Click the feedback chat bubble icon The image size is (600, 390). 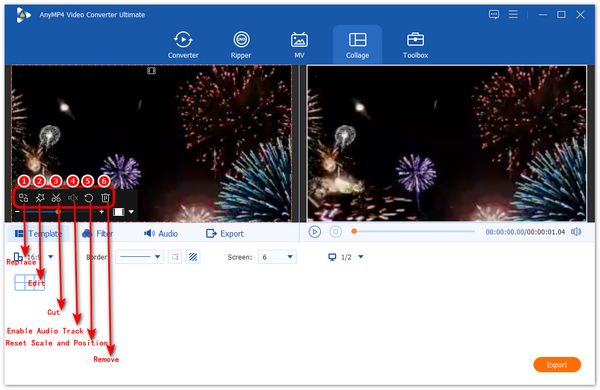494,15
